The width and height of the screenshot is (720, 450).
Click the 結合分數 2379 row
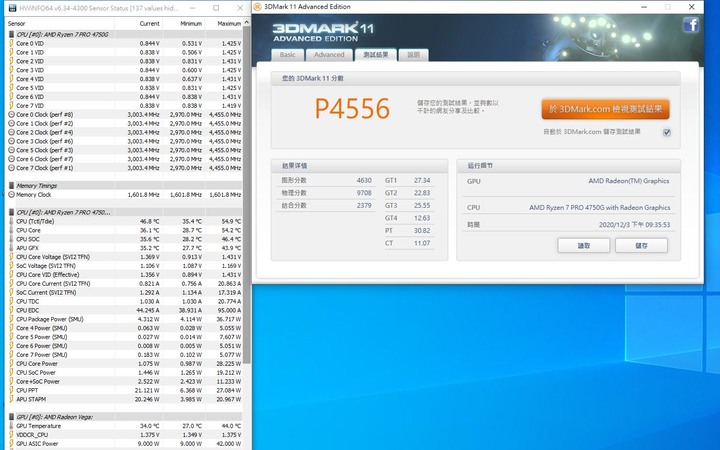(326, 205)
